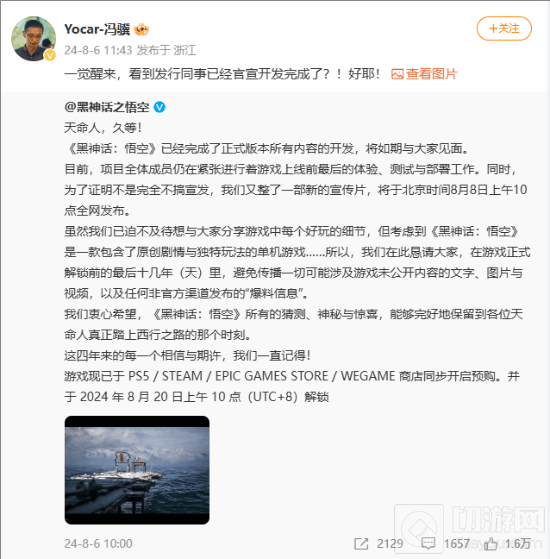The width and height of the screenshot is (550, 559).
Task: Like the post with thumbs-up icon
Action: pos(490,543)
